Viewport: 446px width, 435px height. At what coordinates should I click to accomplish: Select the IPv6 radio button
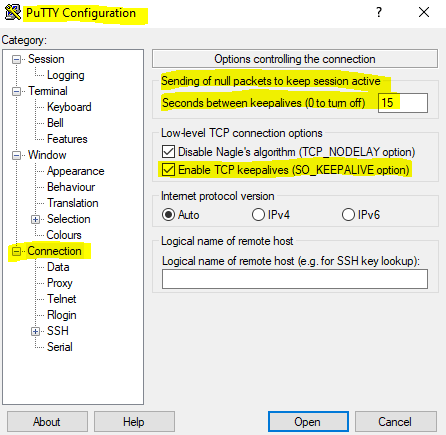tap(348, 215)
